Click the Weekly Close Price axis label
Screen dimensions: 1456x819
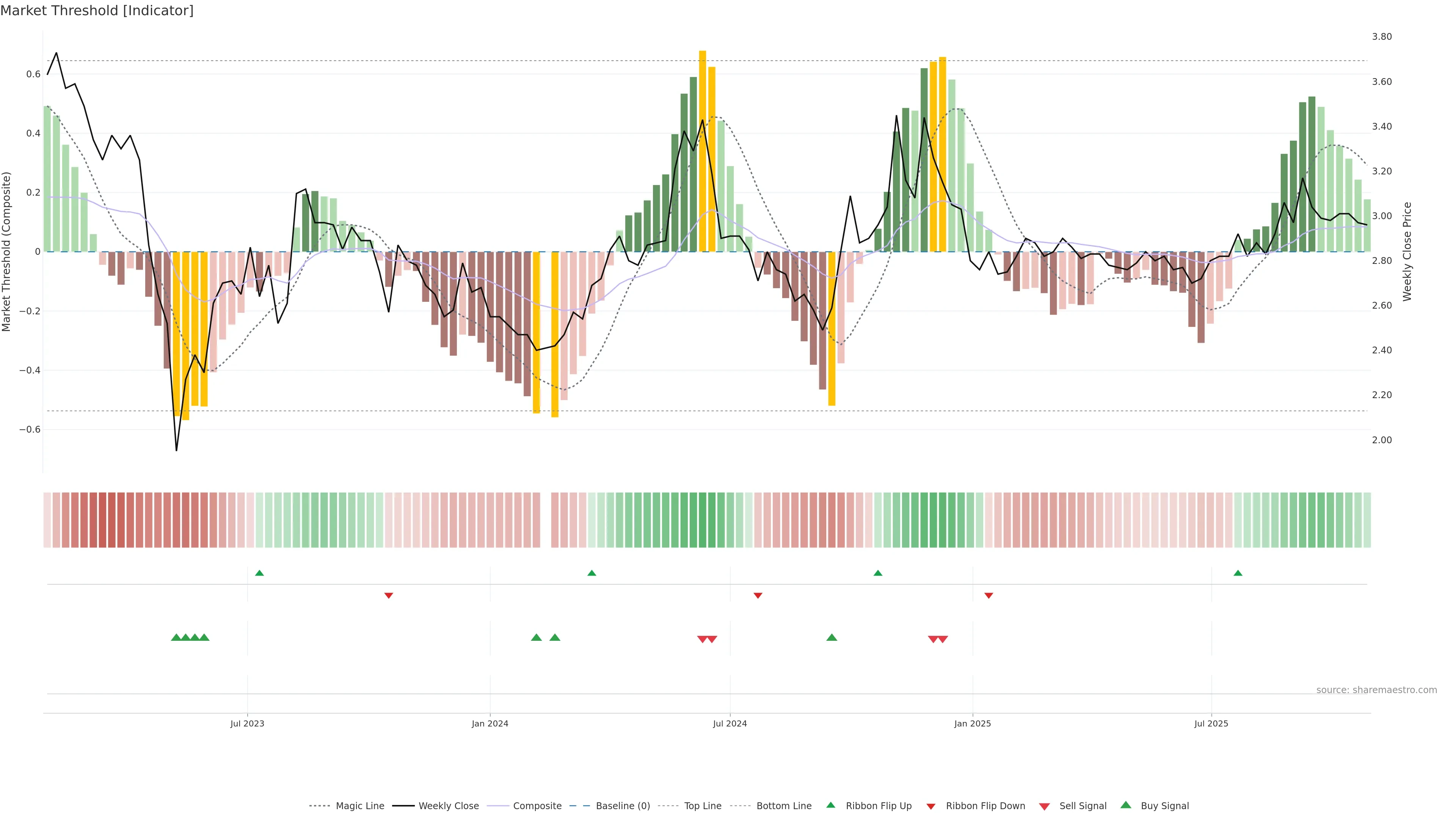coord(1407,251)
